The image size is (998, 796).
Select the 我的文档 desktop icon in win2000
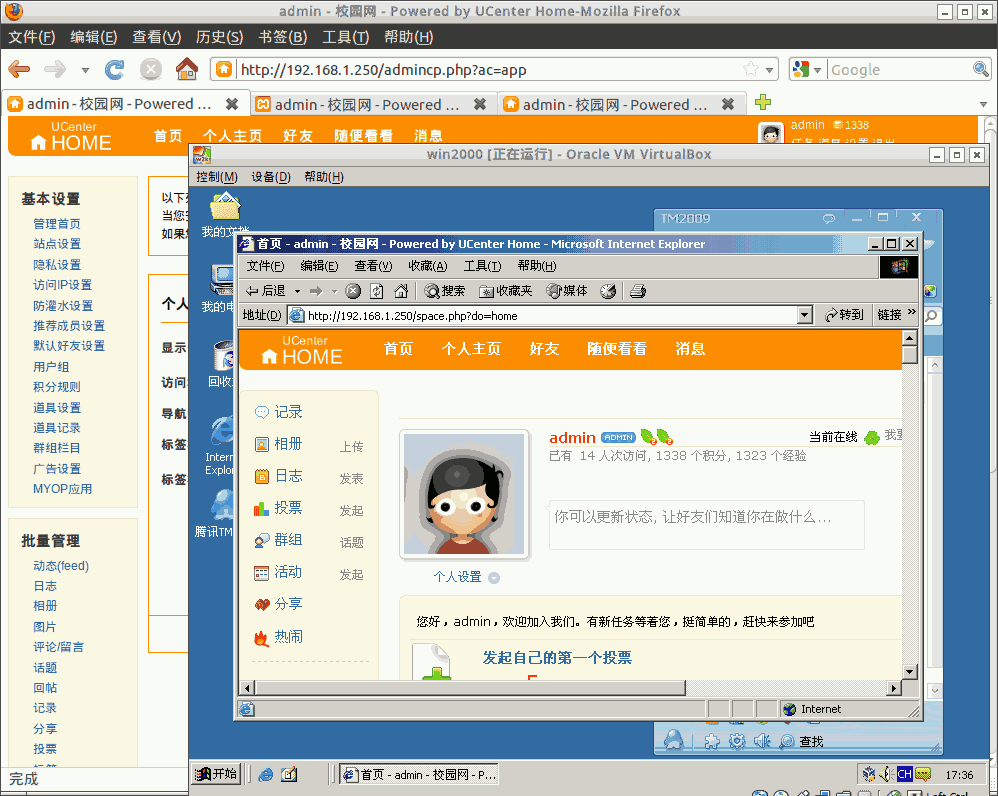tap(225, 215)
